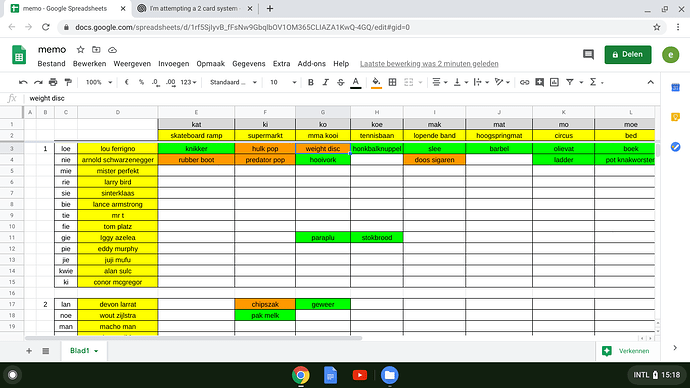Open the Gegevens menu
The height and width of the screenshot is (388, 690).
[249, 64]
